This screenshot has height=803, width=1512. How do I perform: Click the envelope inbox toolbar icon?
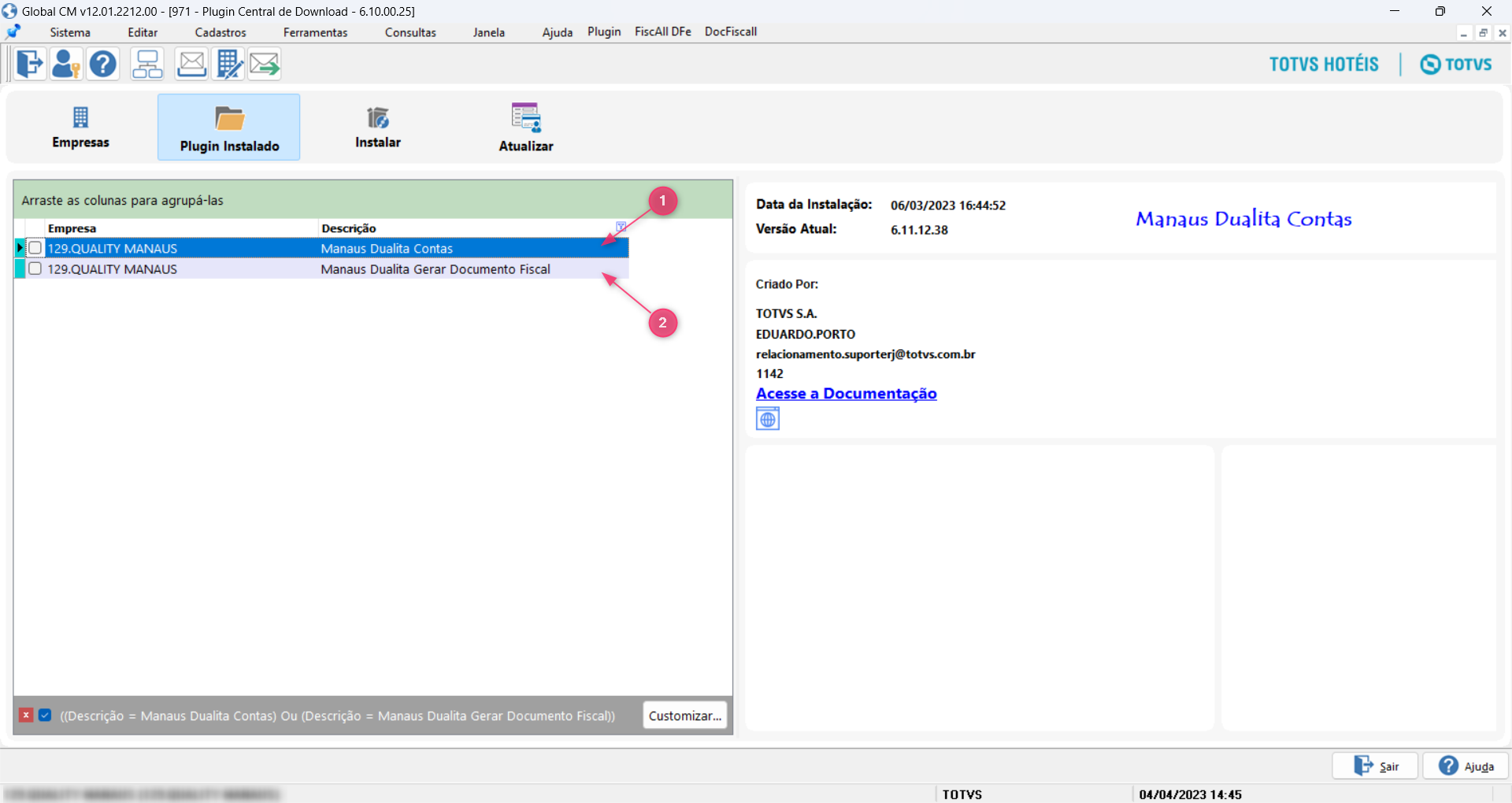click(191, 64)
